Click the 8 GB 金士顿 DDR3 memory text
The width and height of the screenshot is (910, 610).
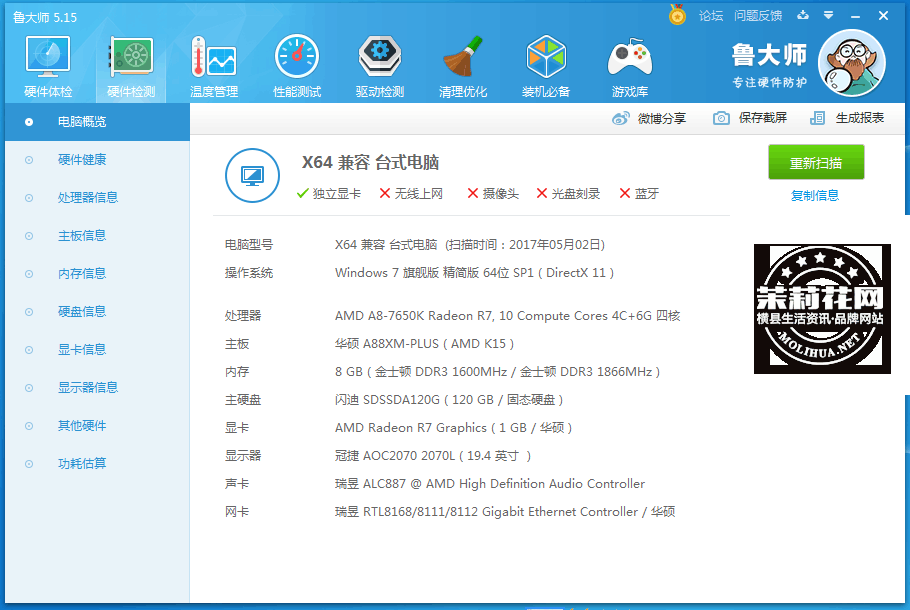tap(497, 372)
